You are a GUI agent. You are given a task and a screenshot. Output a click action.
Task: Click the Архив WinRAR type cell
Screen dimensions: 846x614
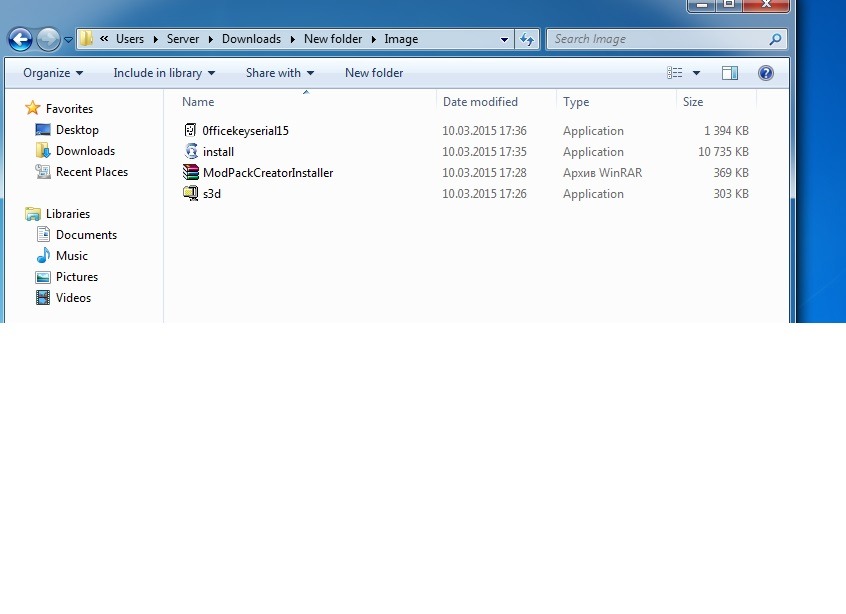point(603,173)
